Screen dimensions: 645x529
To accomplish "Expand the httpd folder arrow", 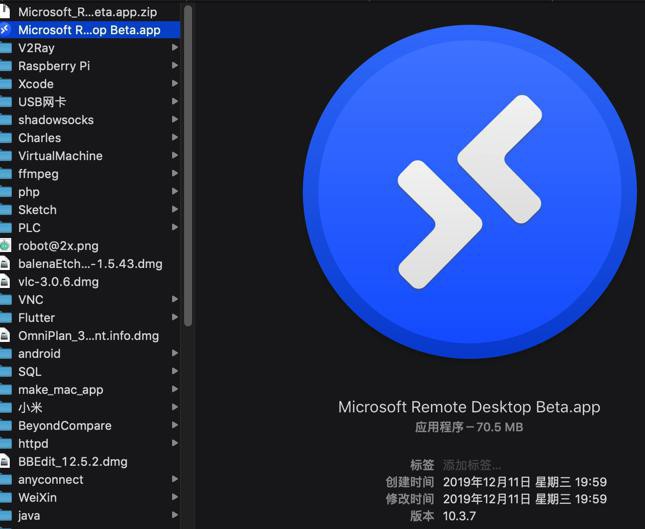I will [174, 443].
